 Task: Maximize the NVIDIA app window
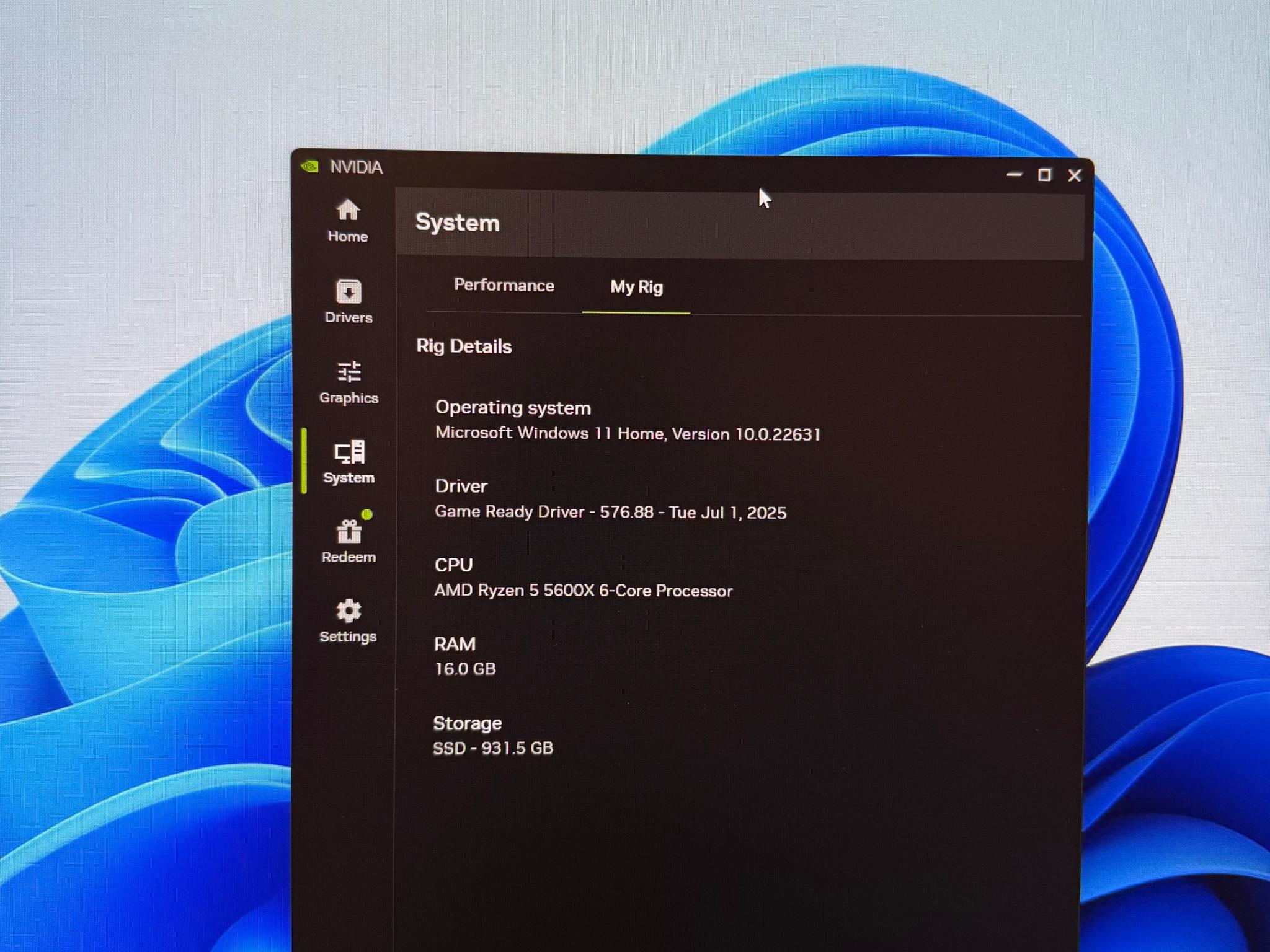click(1044, 175)
